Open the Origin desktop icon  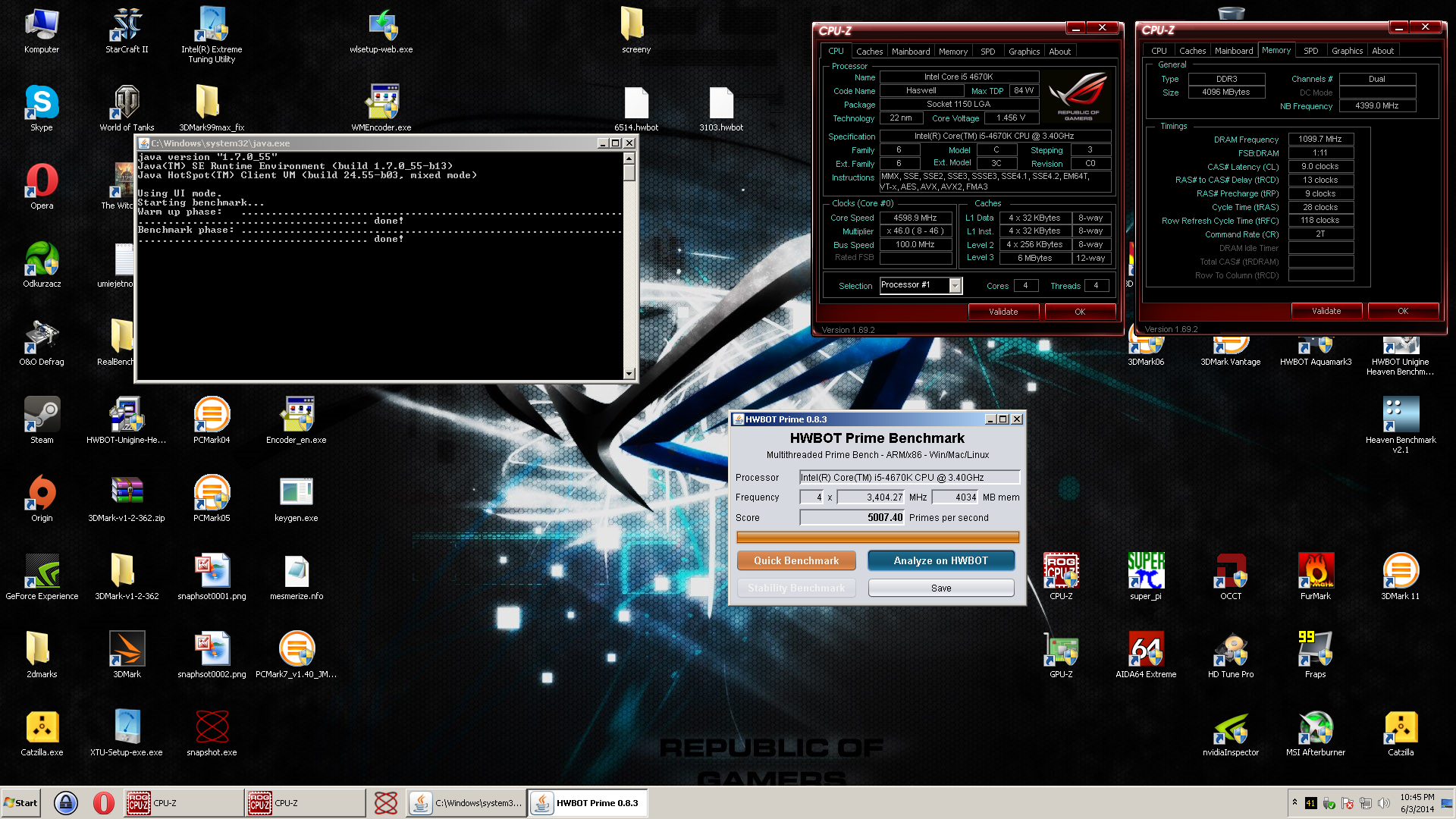tap(42, 499)
